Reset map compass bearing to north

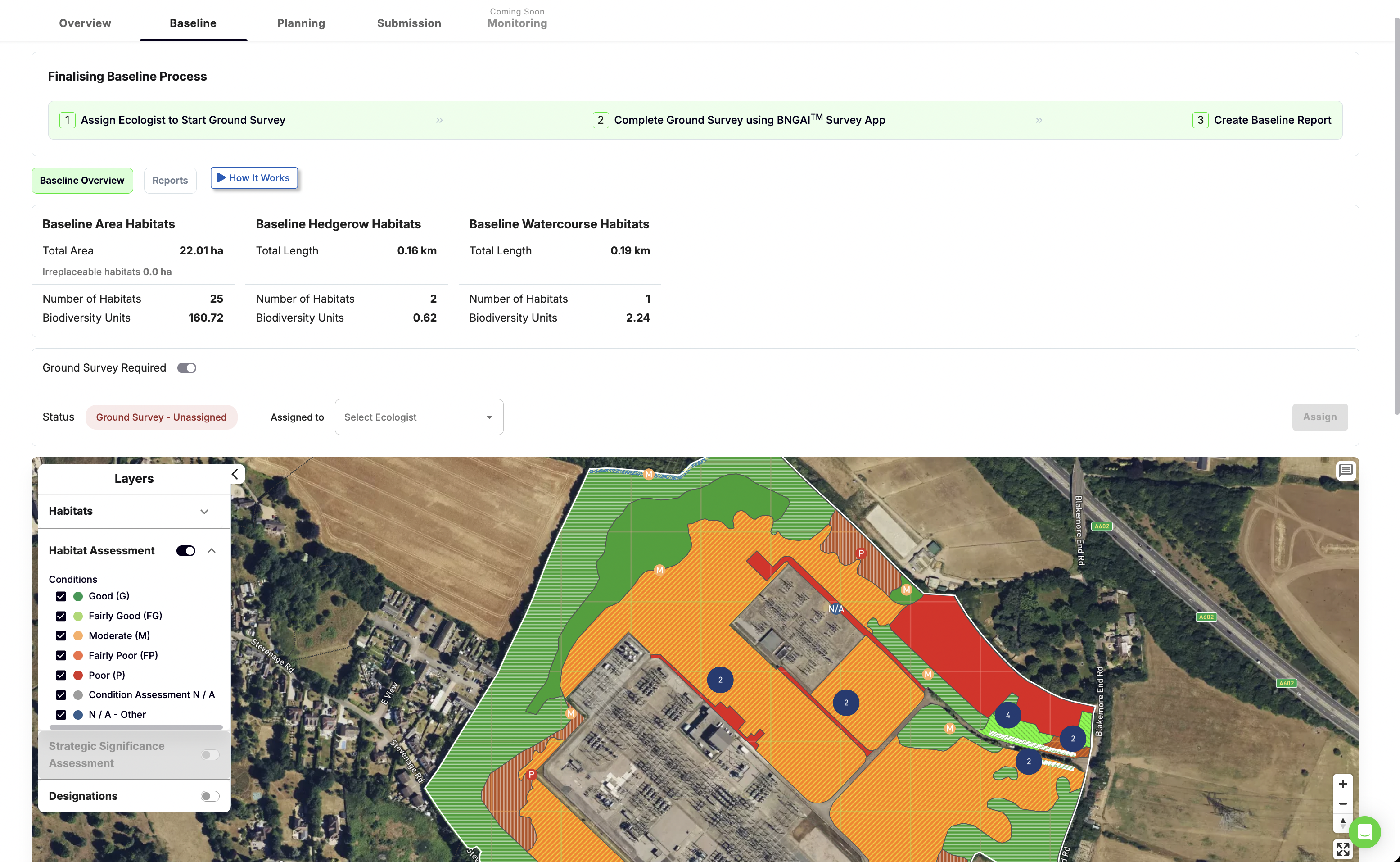click(1342, 823)
